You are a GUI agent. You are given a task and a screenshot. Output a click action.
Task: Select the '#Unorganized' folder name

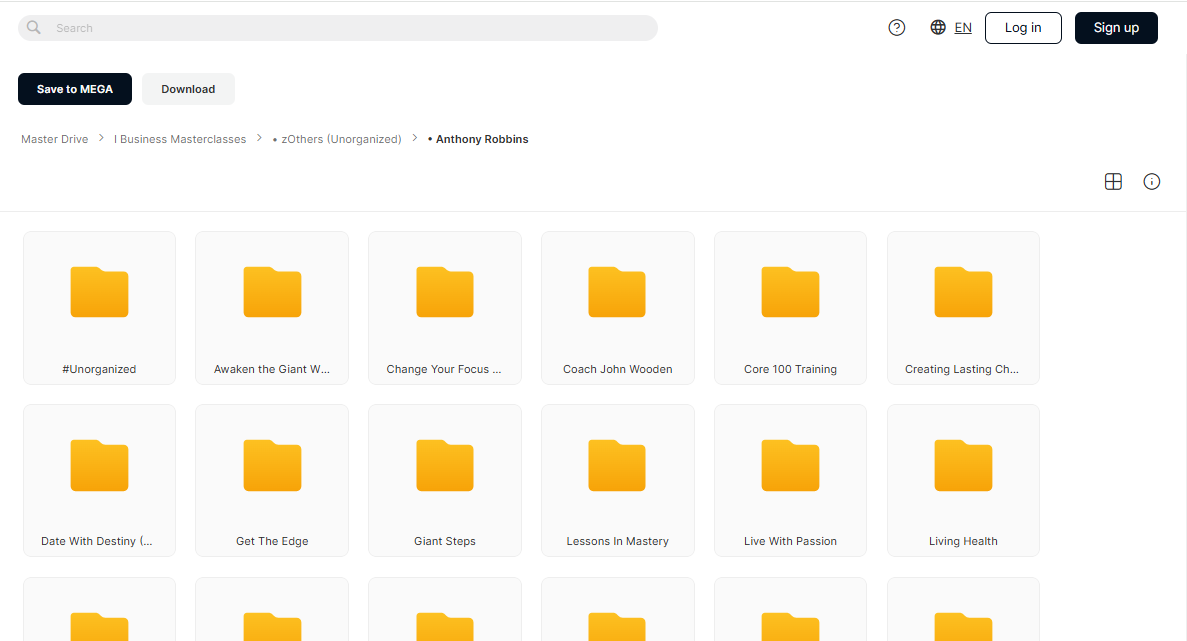tap(99, 369)
